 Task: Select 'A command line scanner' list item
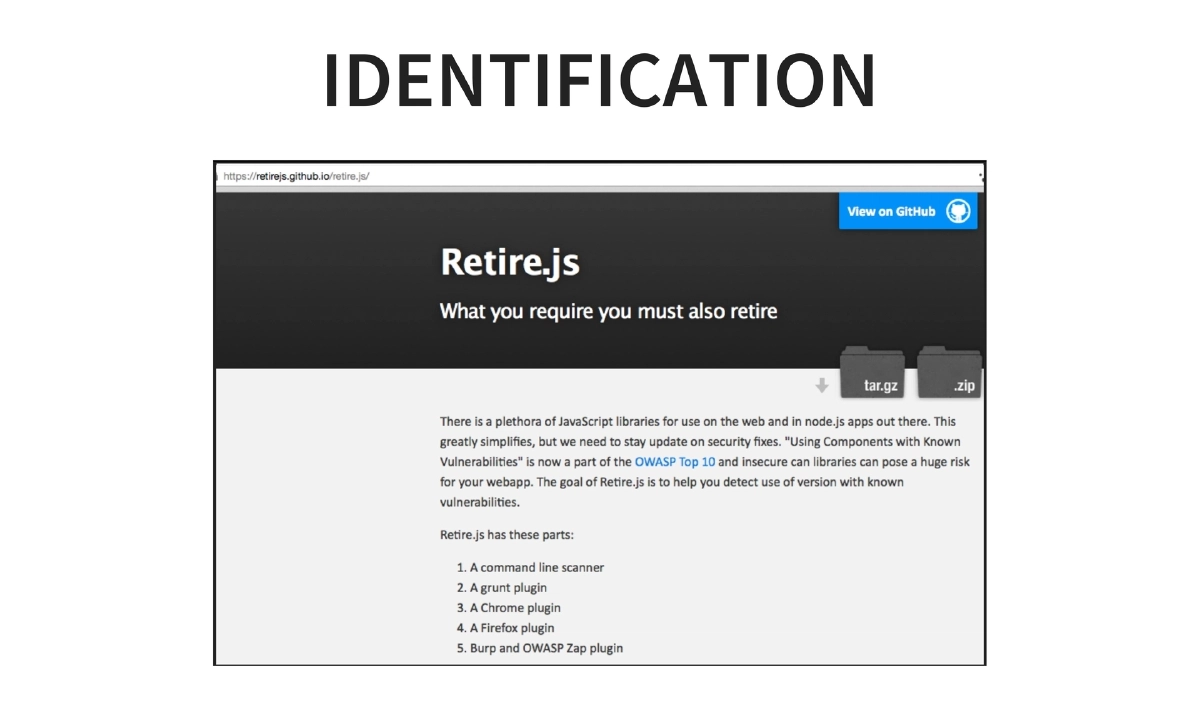(x=536, y=567)
